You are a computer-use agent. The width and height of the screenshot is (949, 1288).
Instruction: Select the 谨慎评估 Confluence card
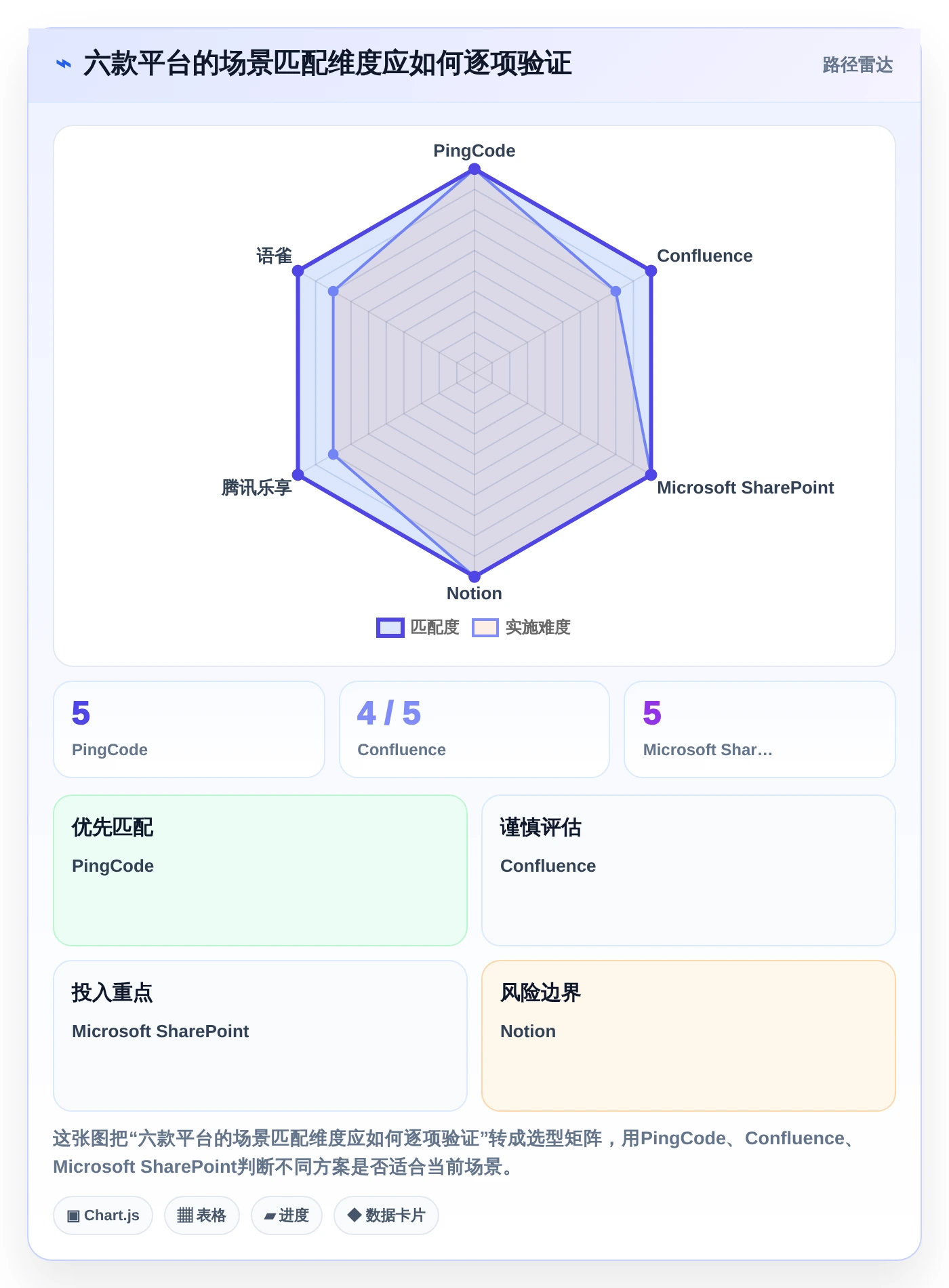pos(689,870)
